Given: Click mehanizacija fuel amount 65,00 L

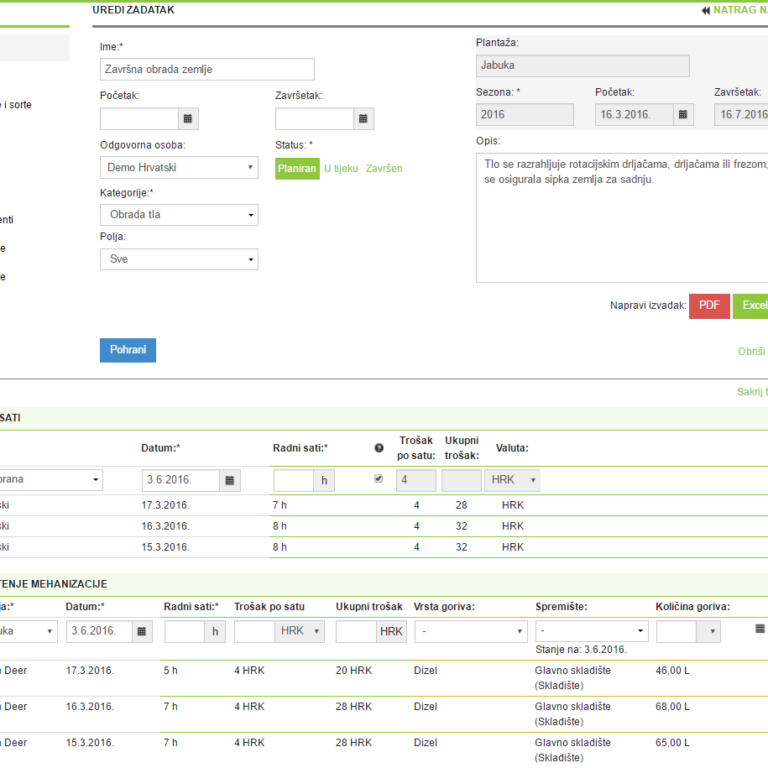Looking at the screenshot, I should pyautogui.click(x=672, y=744).
